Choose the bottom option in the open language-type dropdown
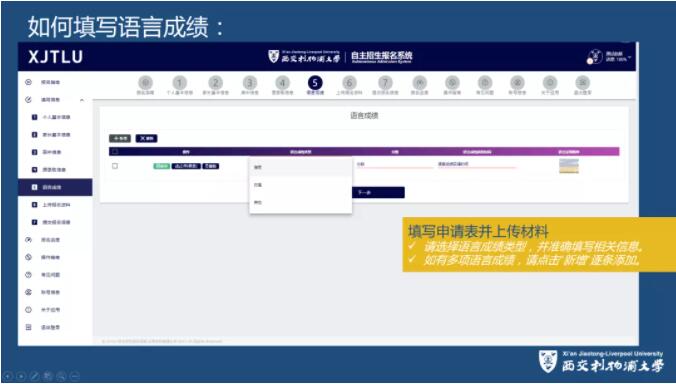 (300, 203)
